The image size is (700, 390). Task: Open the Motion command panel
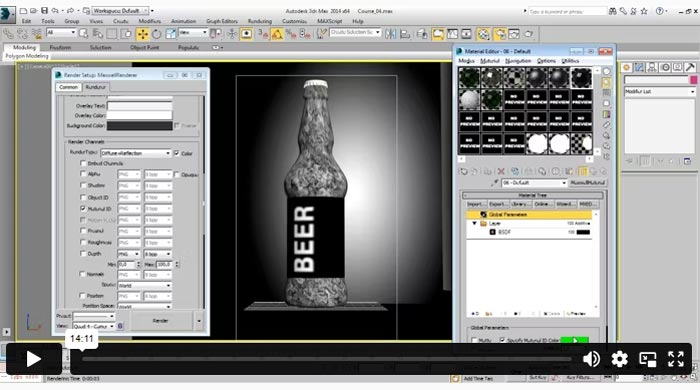(x=665, y=67)
